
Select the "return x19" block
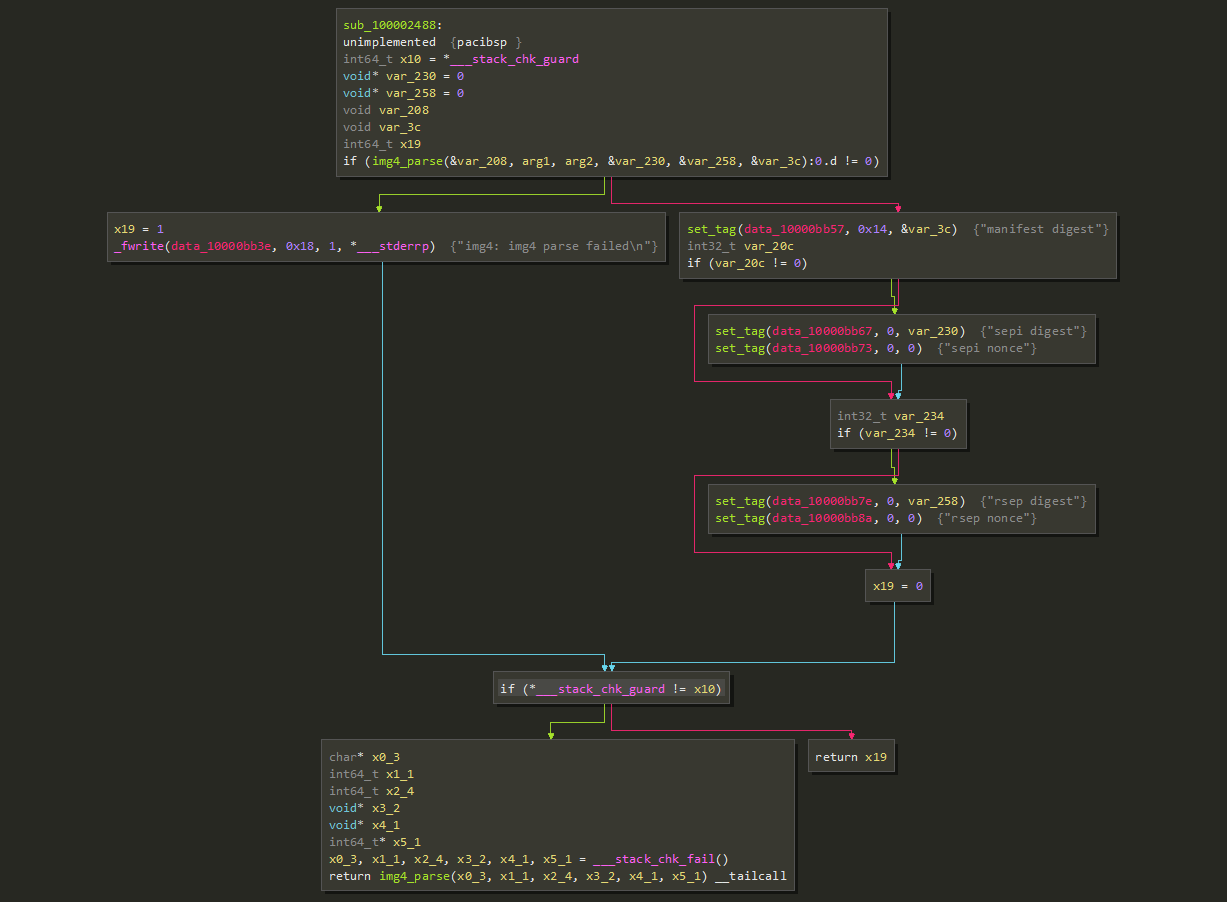[x=850, y=757]
